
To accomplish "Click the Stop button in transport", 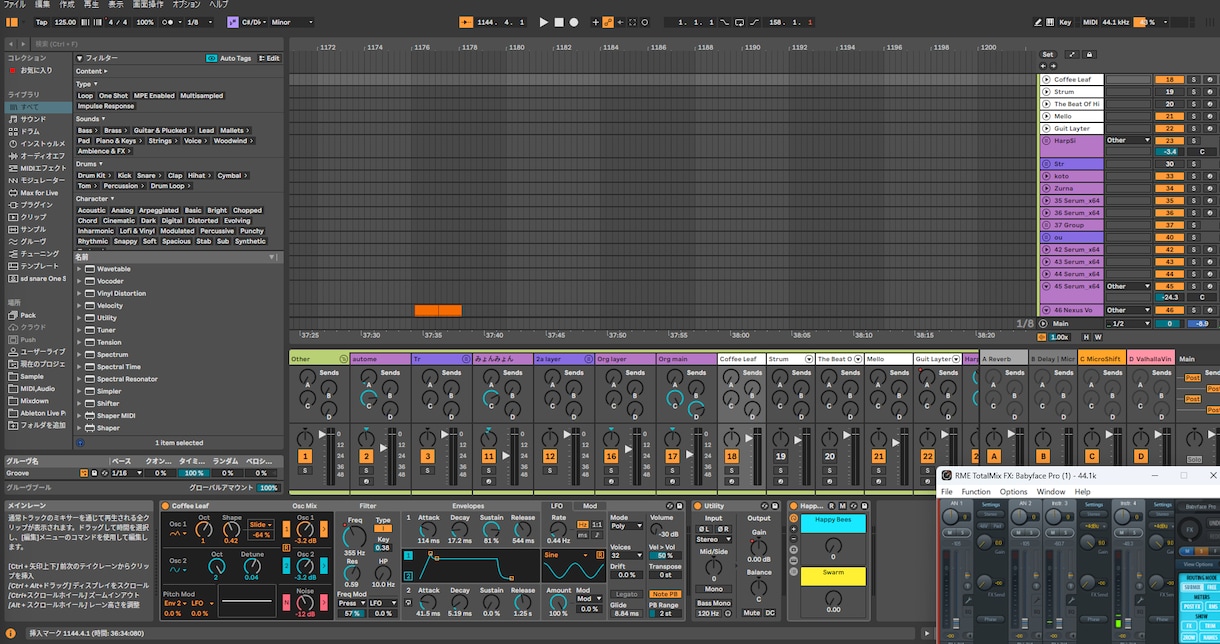I will 559,22.
